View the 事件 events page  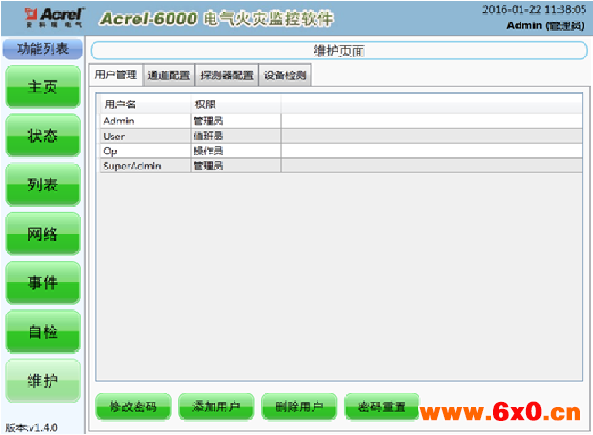[x=43, y=283]
